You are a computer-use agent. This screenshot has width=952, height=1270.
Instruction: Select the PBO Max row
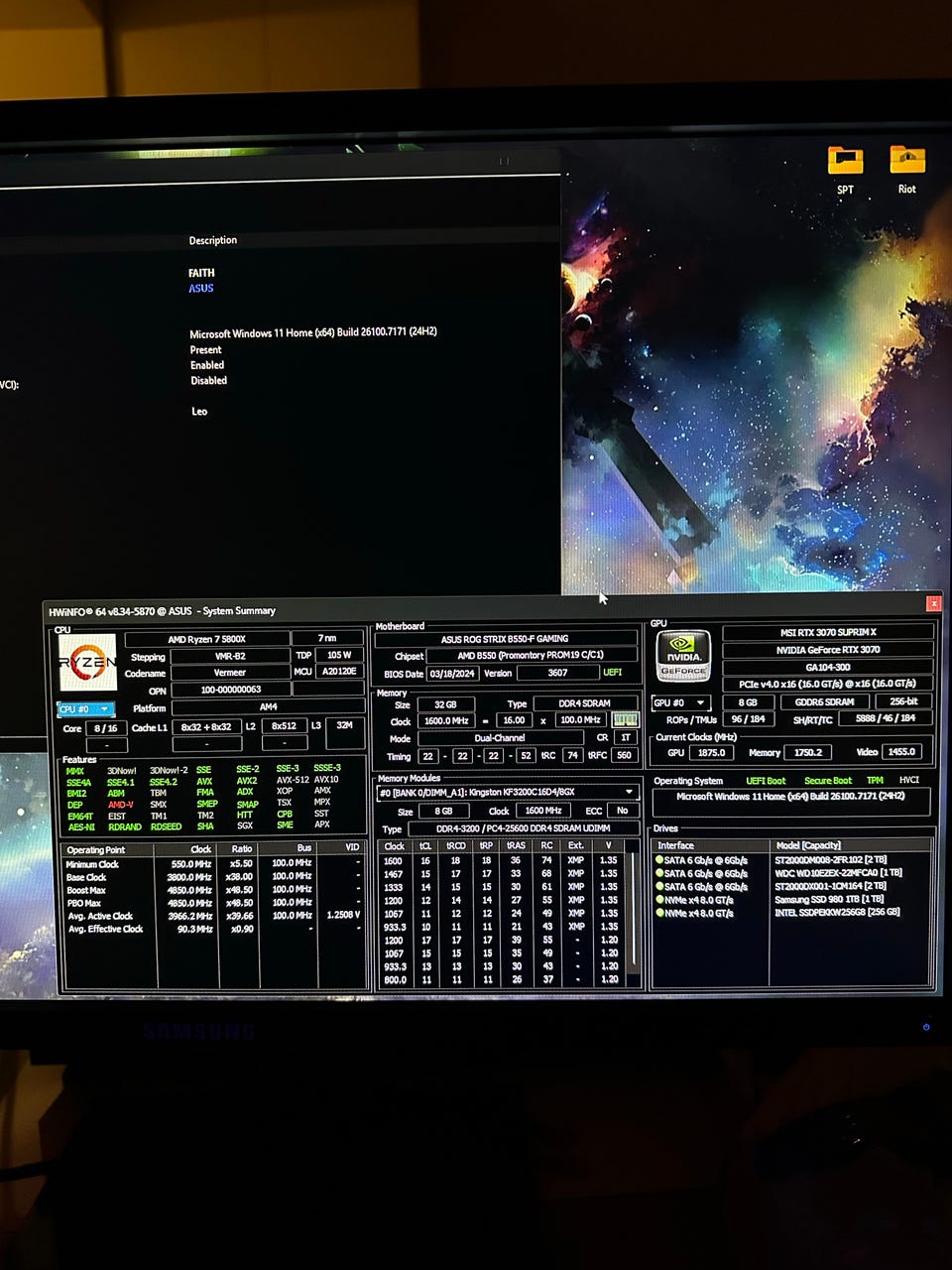pyautogui.click(x=212, y=903)
